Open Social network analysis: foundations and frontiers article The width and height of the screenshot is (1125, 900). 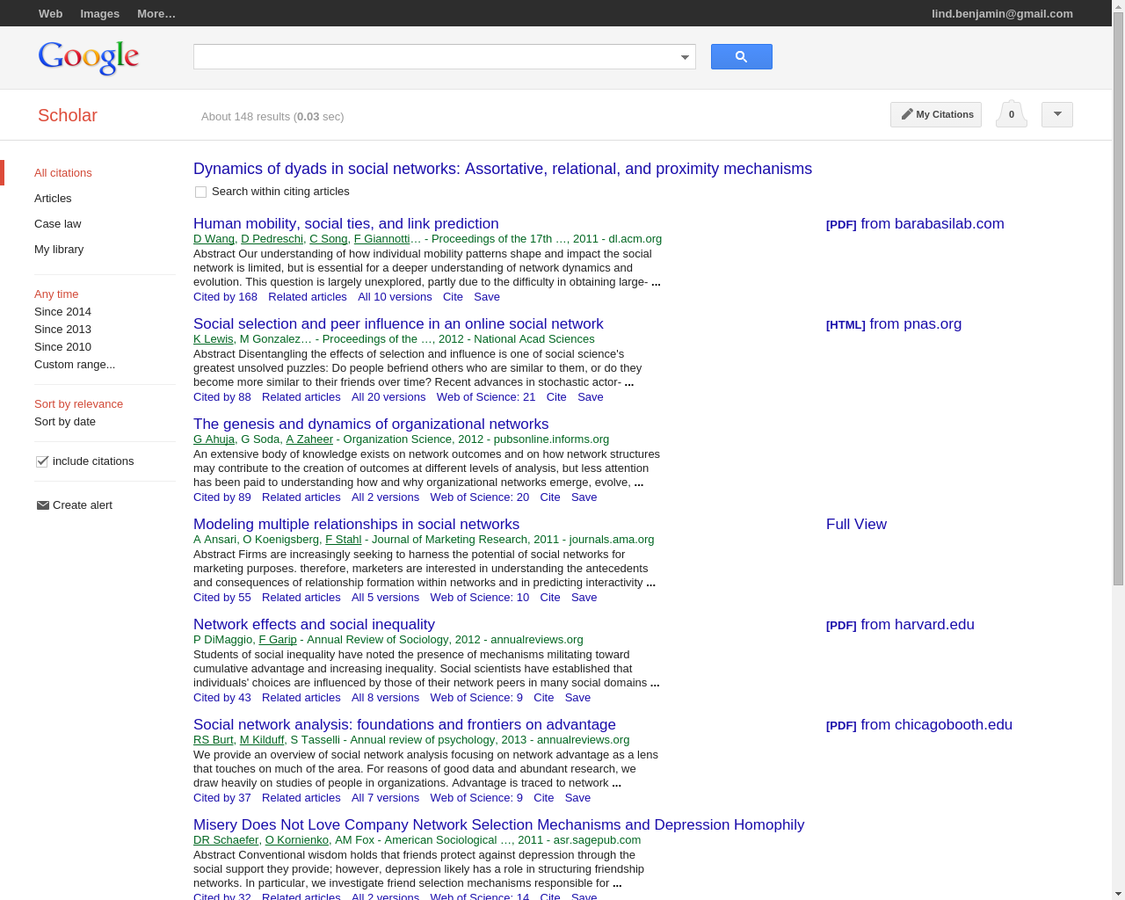pyautogui.click(x=404, y=725)
